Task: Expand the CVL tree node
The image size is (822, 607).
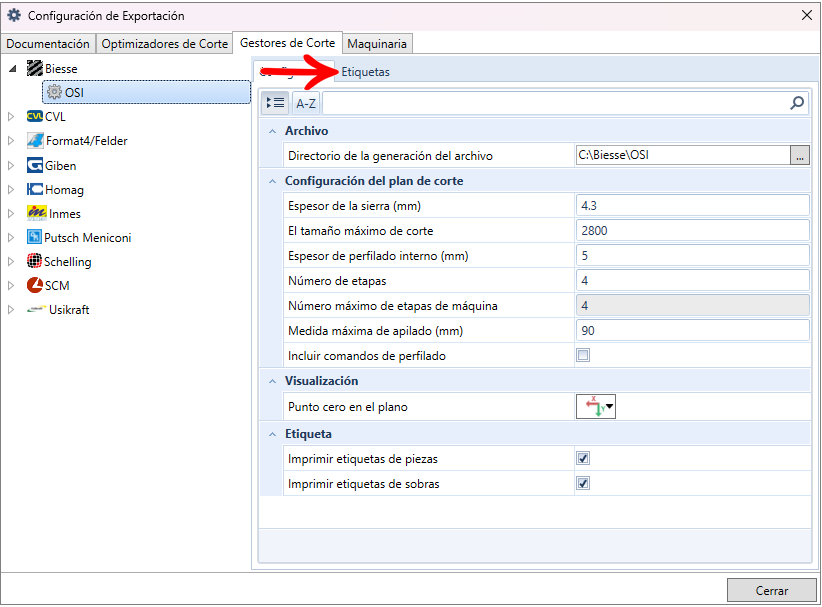Action: 10,116
